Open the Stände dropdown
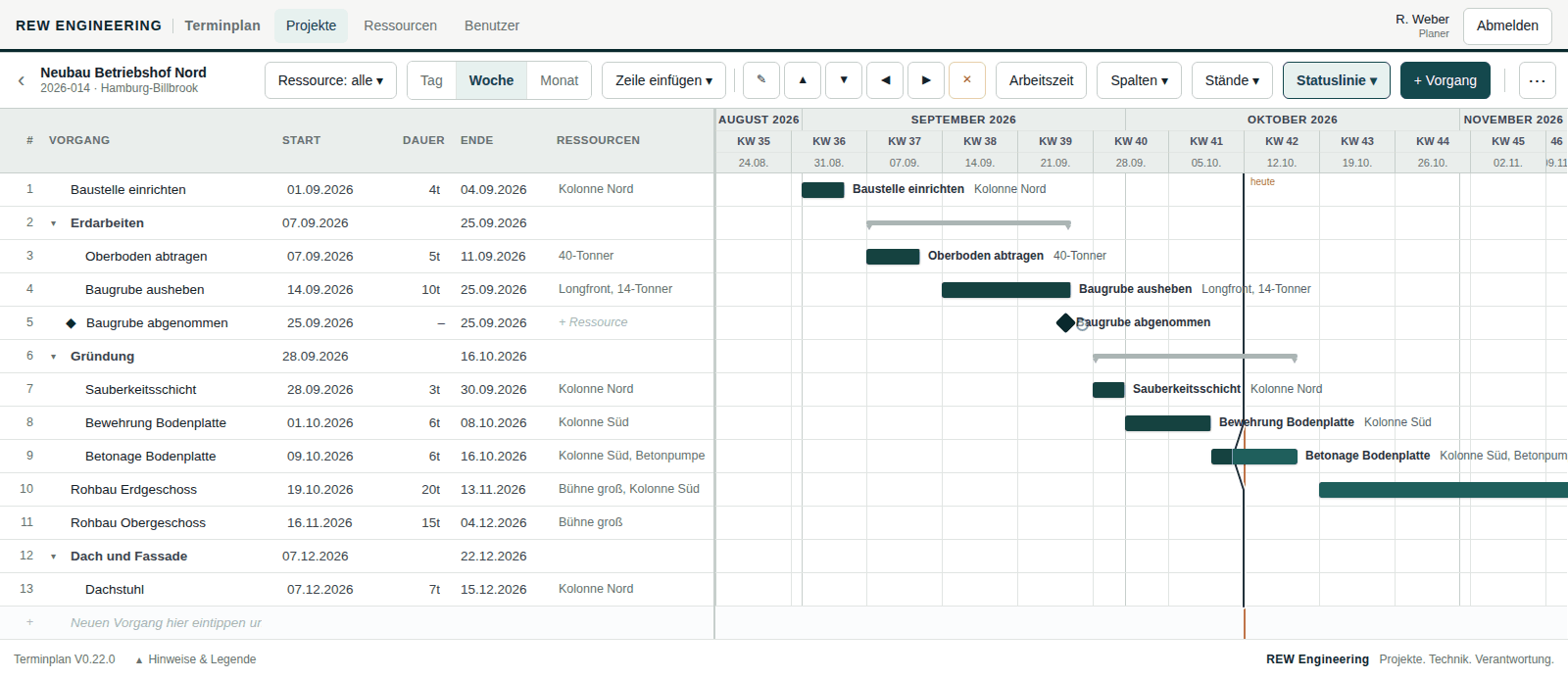Screen dimensions: 1568x680 (x=1232, y=80)
